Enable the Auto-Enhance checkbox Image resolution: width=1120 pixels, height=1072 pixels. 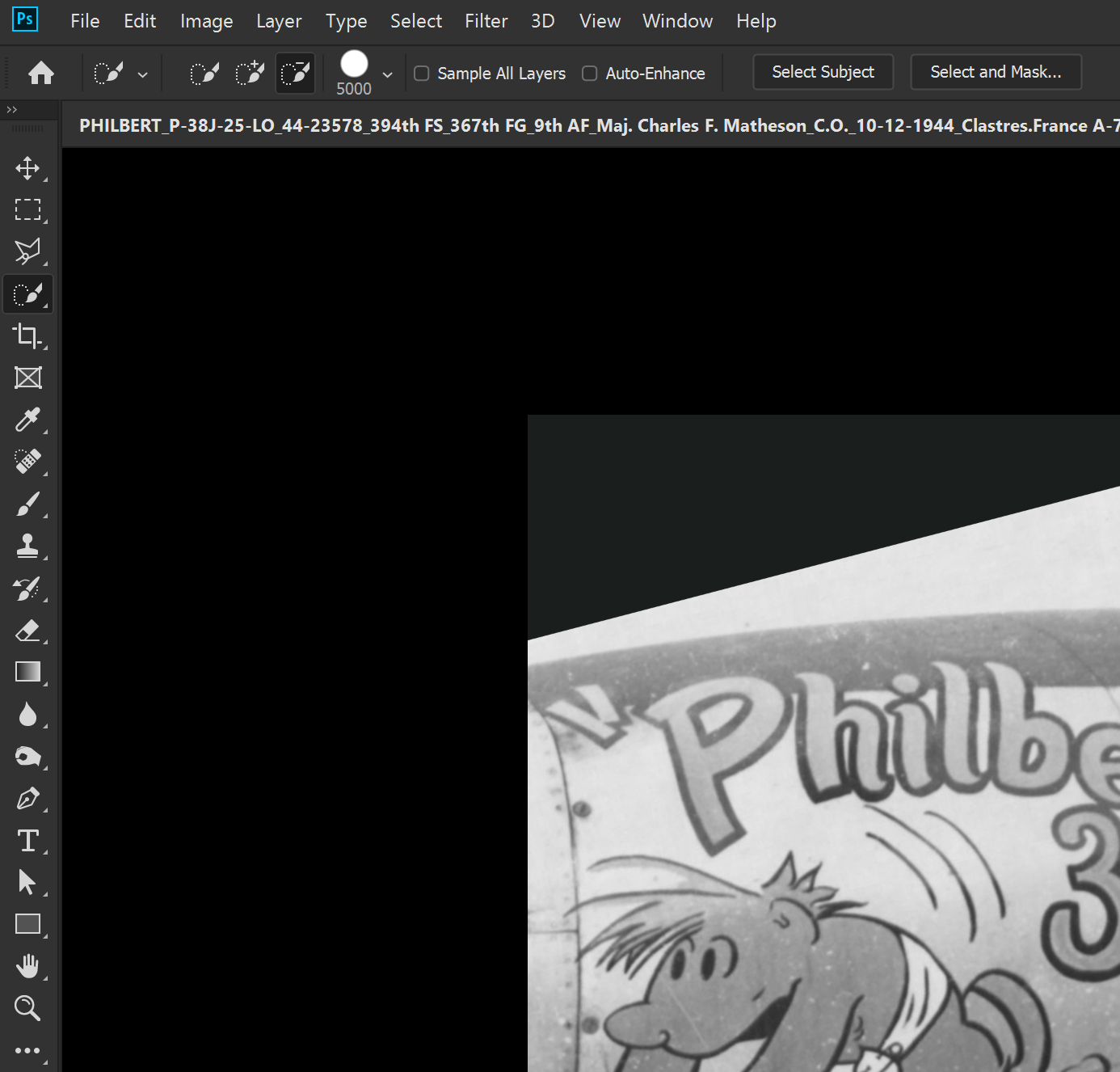pos(590,74)
